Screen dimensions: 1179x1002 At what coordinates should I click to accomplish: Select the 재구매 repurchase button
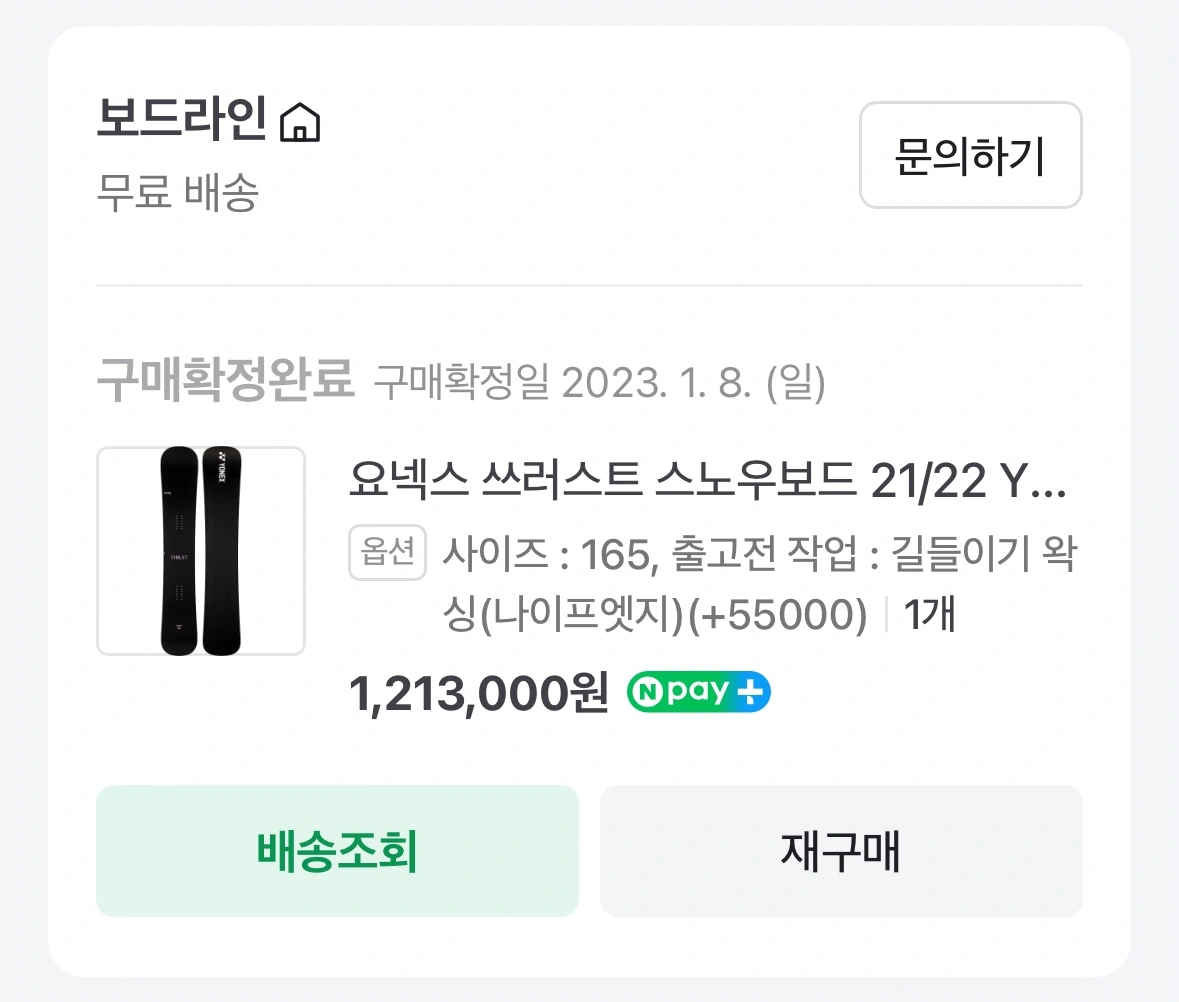pos(840,851)
